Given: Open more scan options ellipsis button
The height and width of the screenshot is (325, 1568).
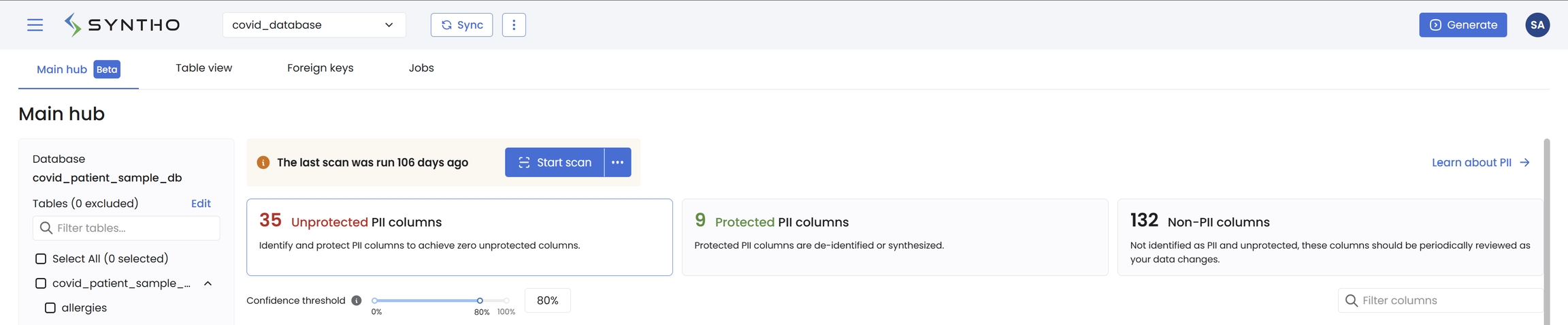Looking at the screenshot, I should point(617,162).
